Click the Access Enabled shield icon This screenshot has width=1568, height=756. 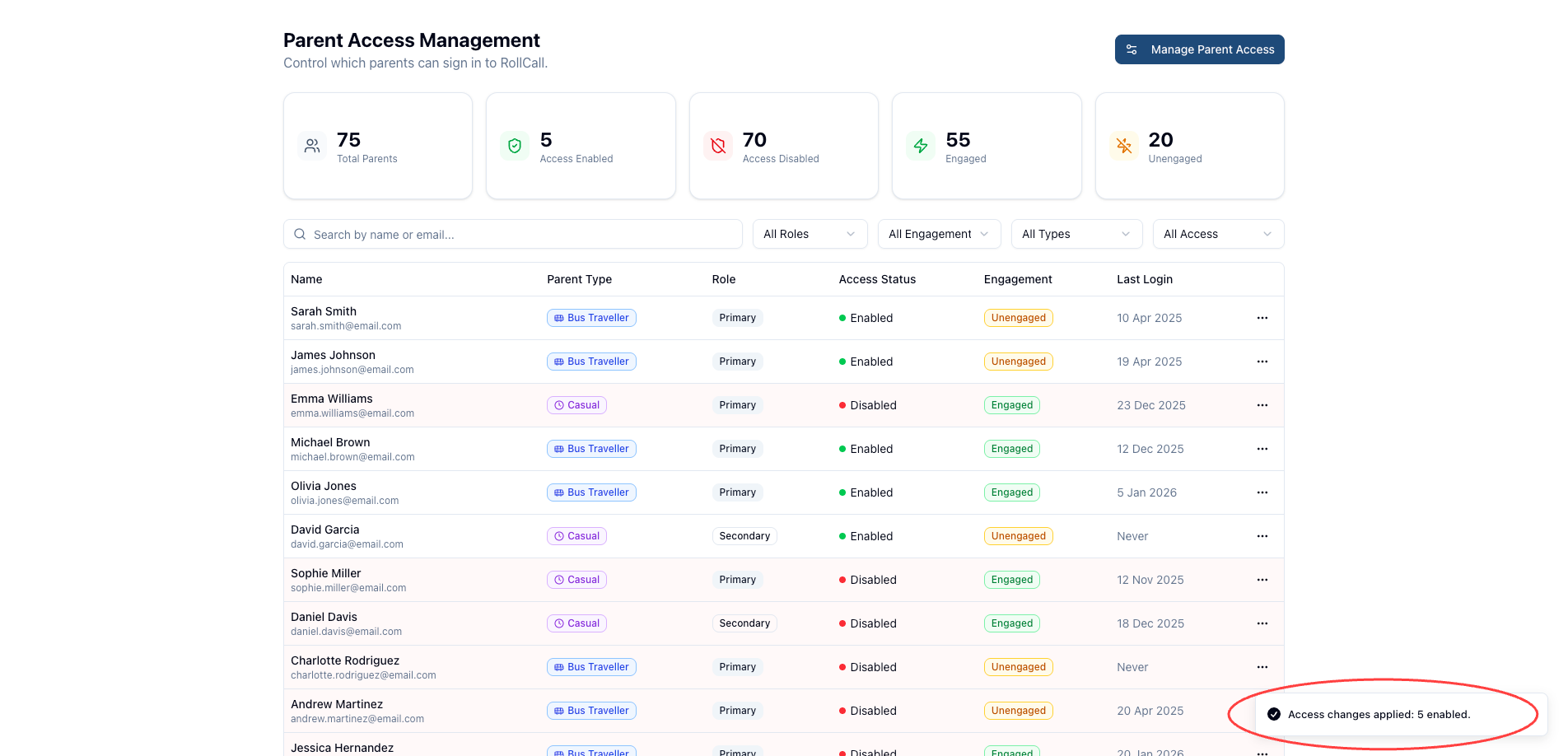(x=515, y=146)
